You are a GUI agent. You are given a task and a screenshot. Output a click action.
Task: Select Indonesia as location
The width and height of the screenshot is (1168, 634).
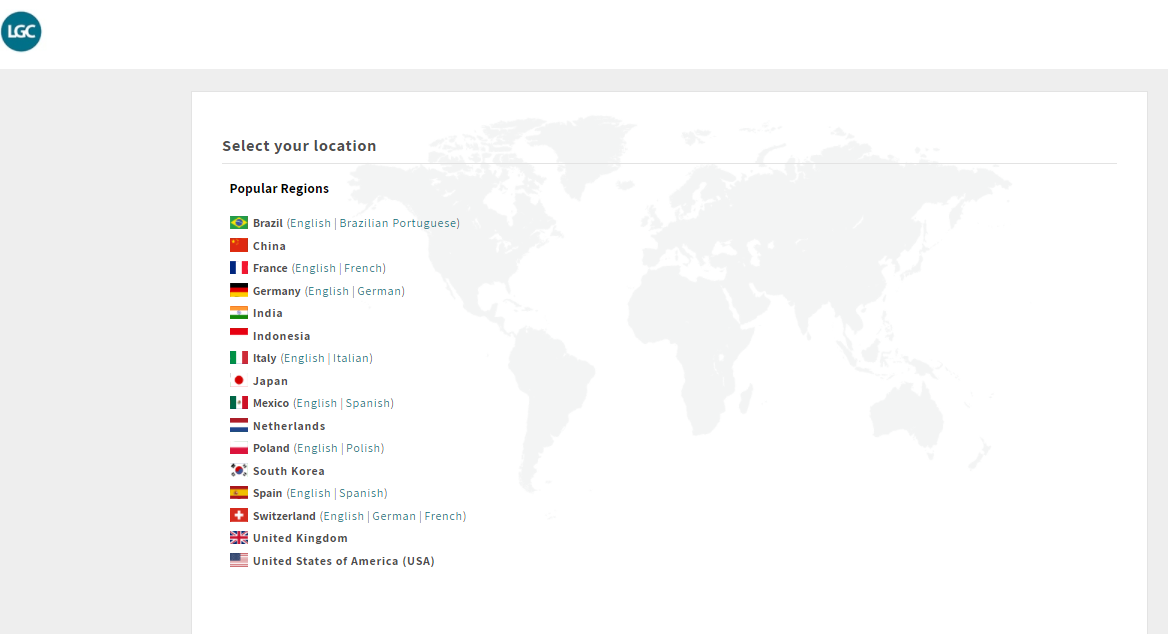point(282,336)
